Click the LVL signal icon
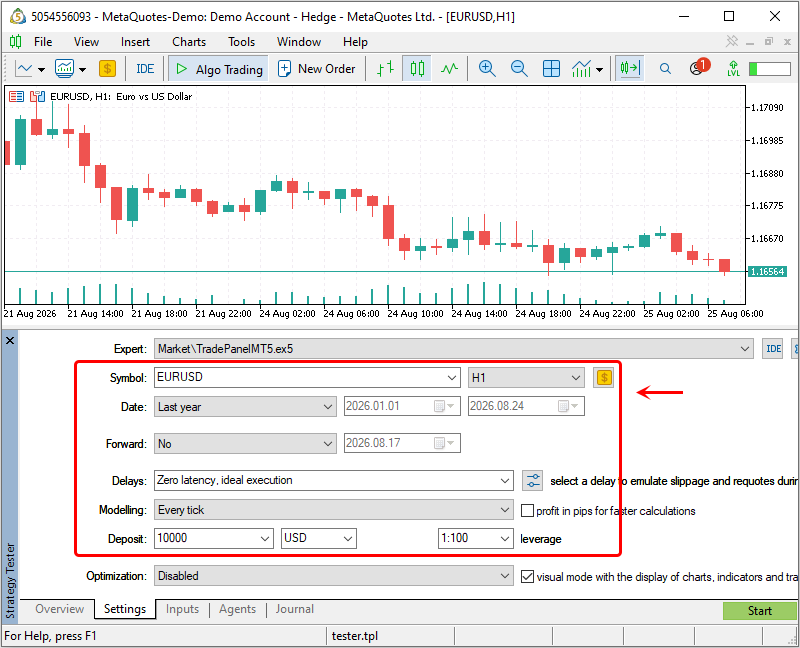 (733, 68)
